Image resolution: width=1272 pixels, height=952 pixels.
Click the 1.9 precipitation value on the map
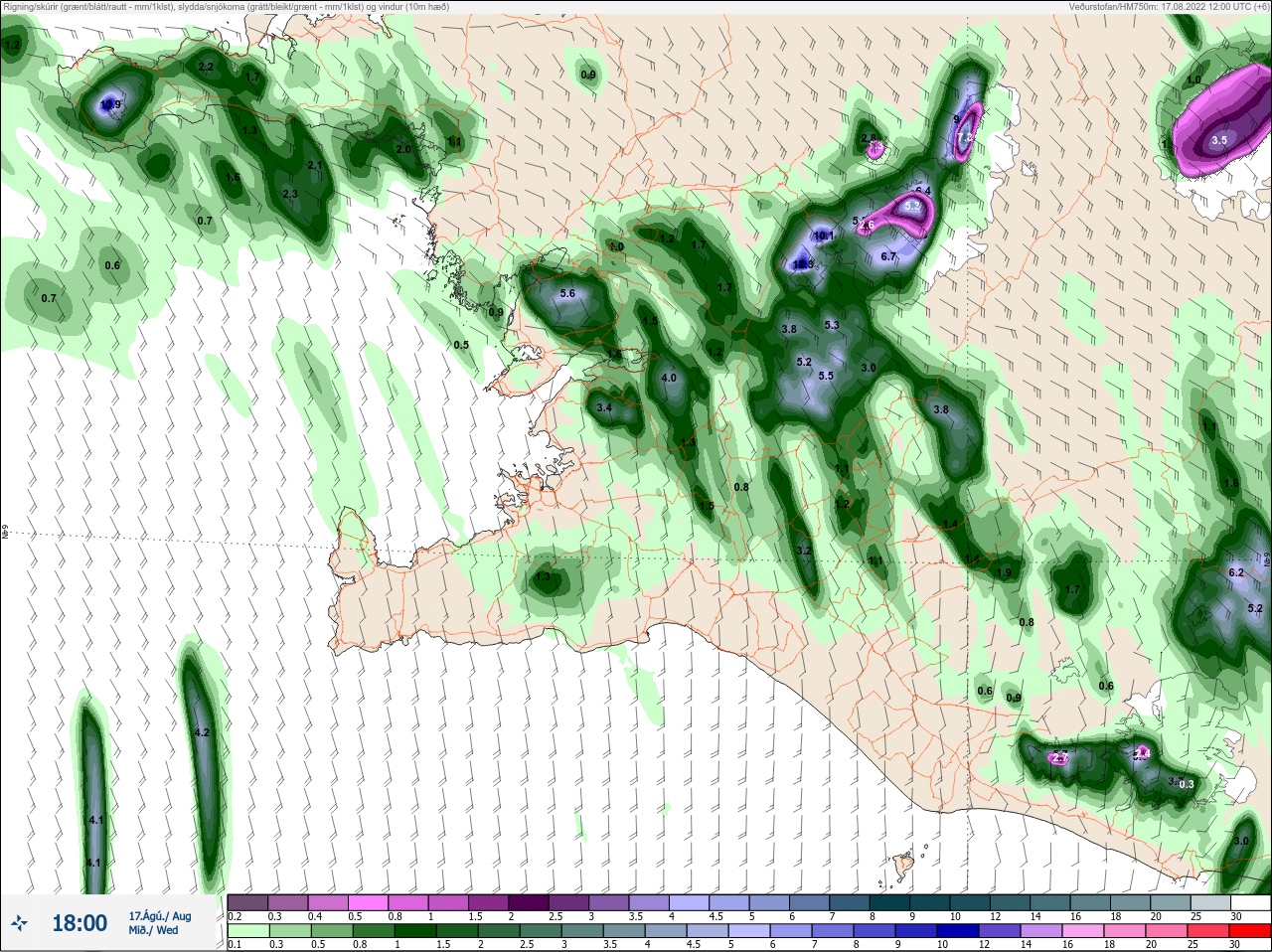pyautogui.click(x=1004, y=573)
